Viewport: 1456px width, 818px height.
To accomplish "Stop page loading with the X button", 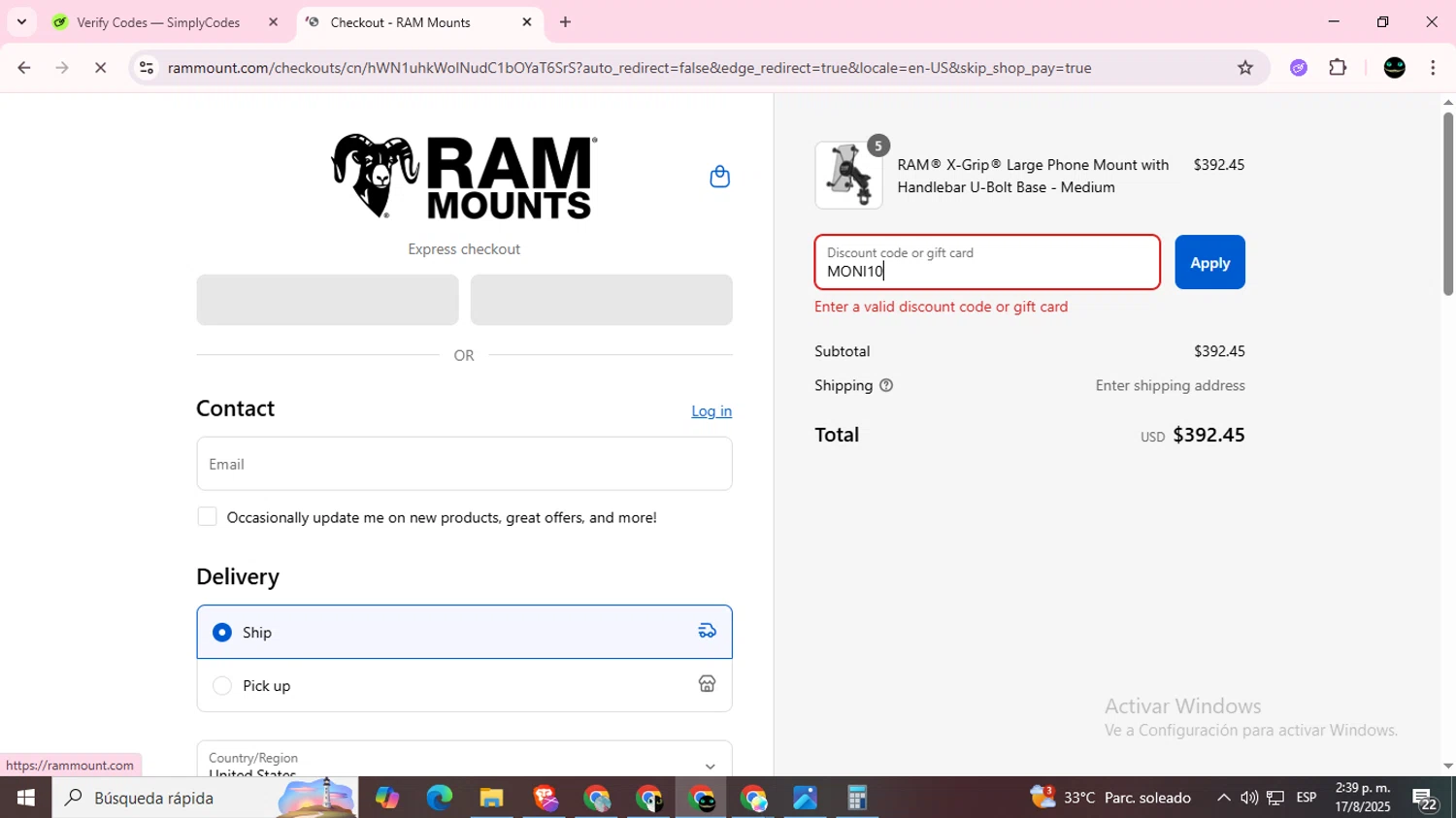I will 100,67.
